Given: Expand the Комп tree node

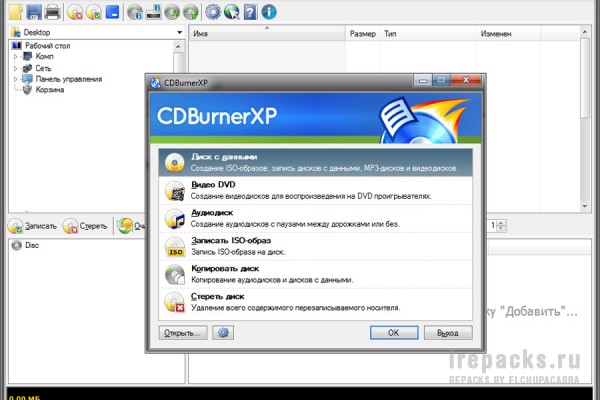Looking at the screenshot, I should [x=15, y=57].
